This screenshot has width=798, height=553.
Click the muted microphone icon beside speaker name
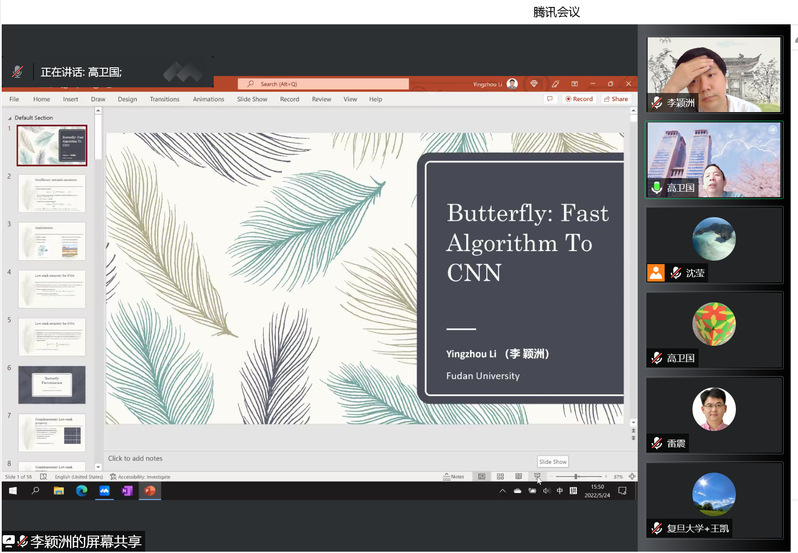coord(18,72)
